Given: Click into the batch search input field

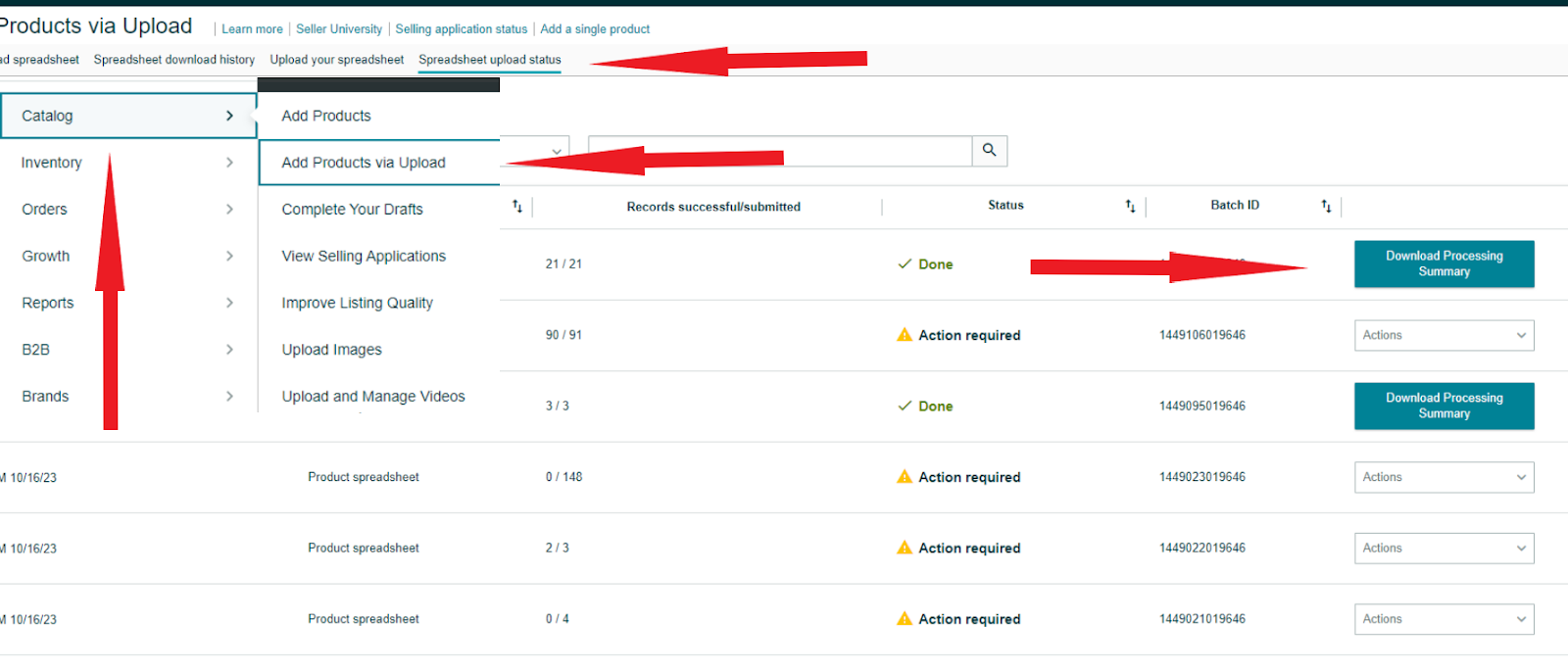Looking at the screenshot, I should point(780,151).
